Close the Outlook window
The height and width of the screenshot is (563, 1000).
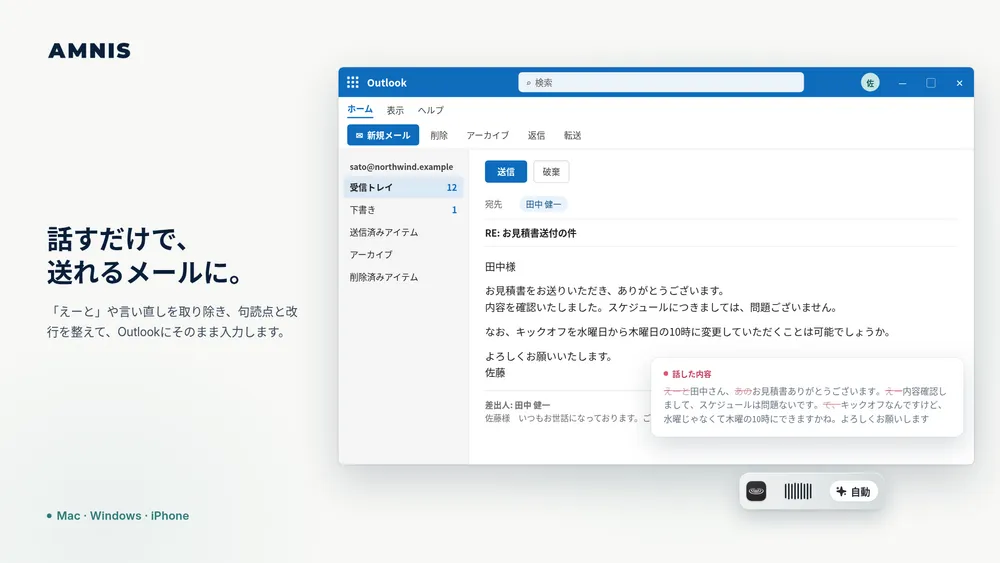(x=959, y=83)
